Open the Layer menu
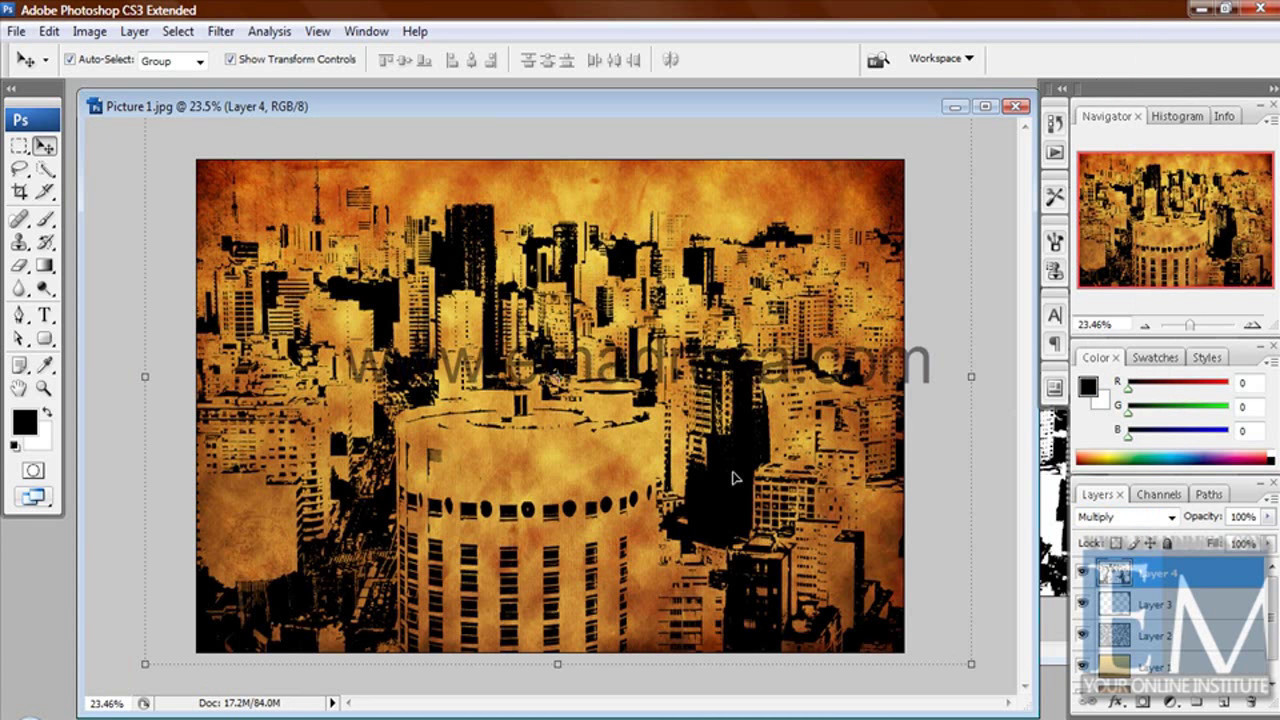Viewport: 1280px width, 720px height. click(x=134, y=31)
